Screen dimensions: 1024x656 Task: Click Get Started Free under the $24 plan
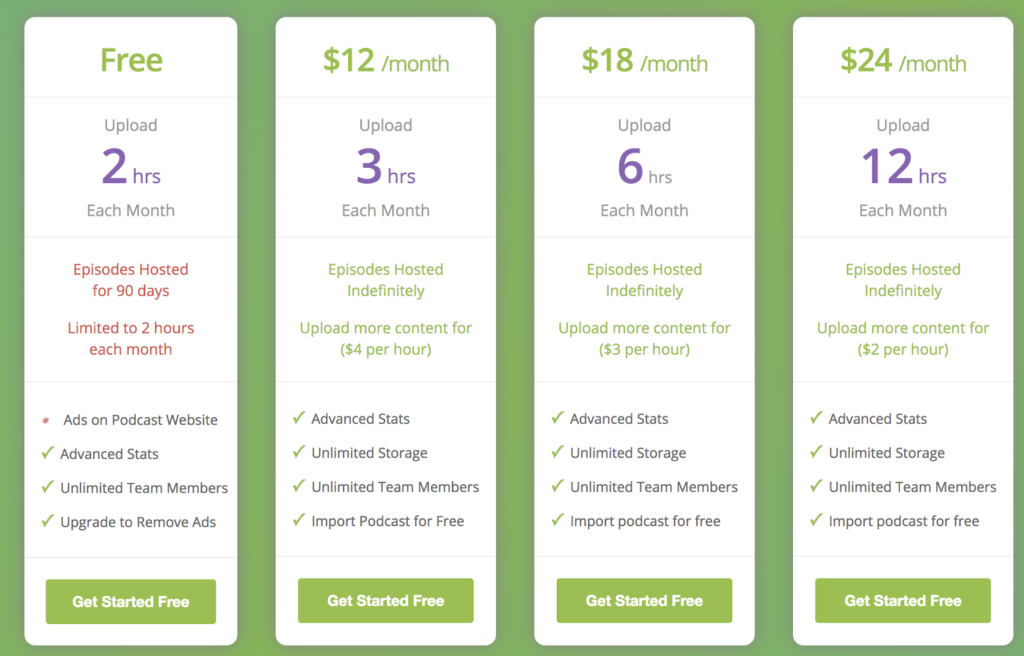pyautogui.click(x=902, y=601)
